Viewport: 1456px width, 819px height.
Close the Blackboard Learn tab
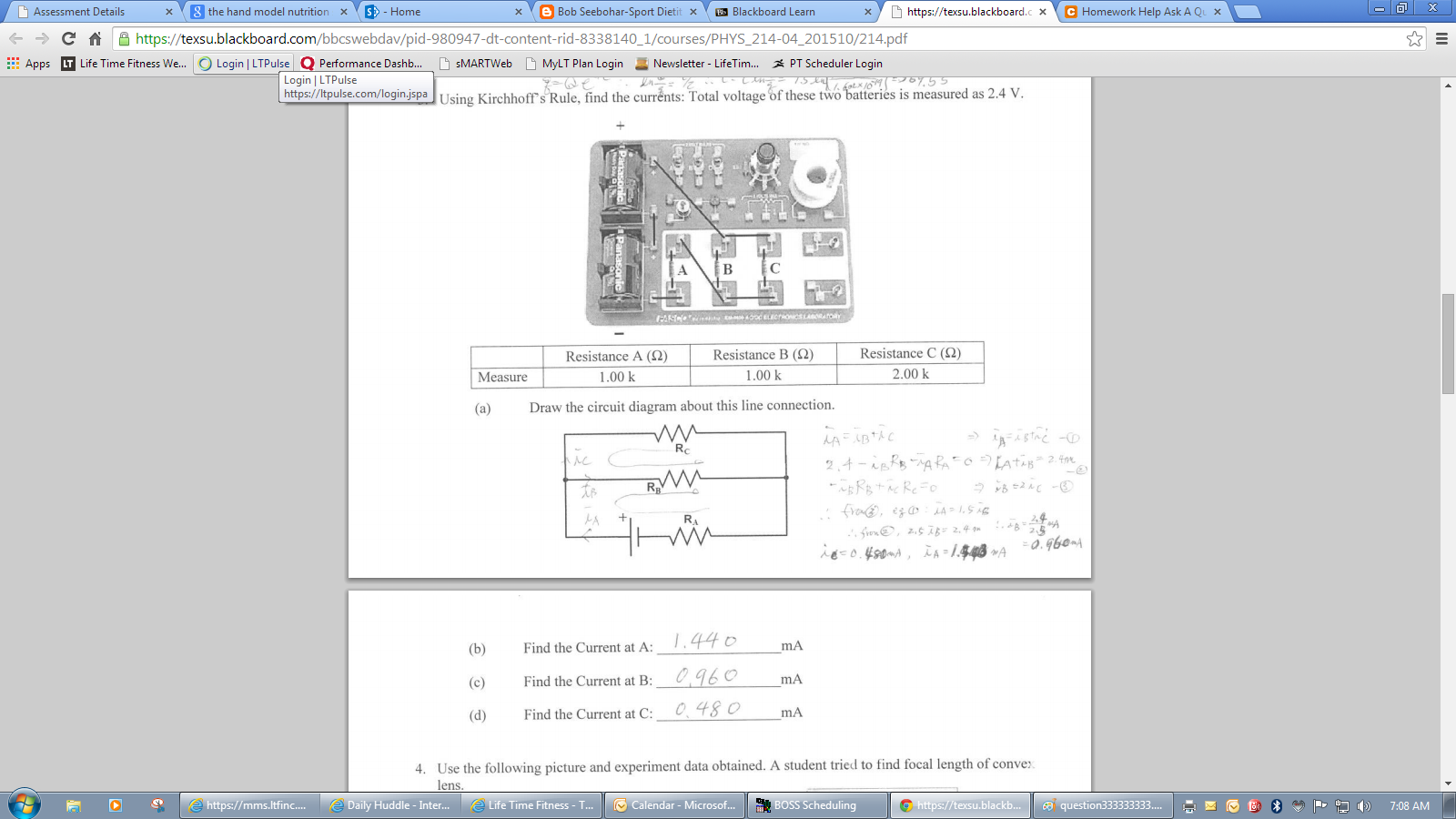point(868,12)
